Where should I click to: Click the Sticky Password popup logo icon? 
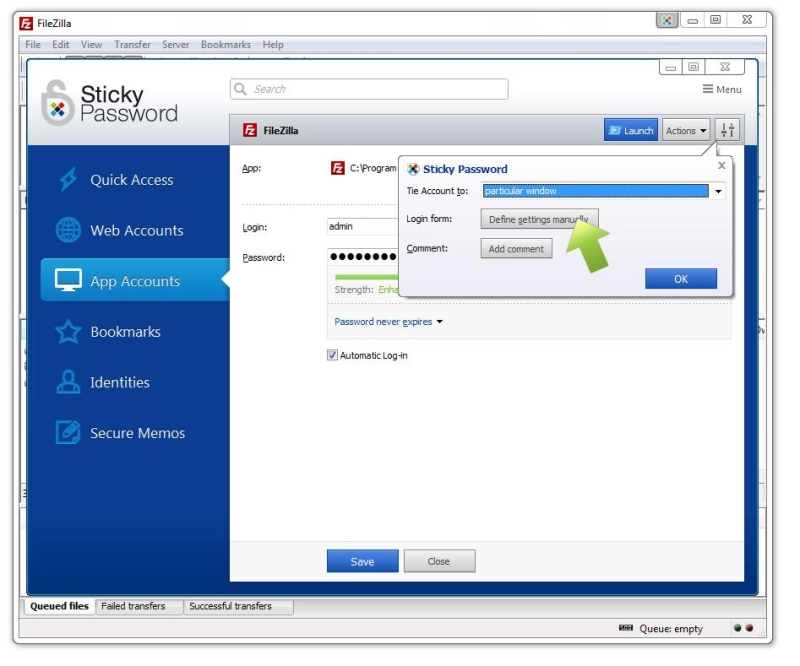click(413, 169)
